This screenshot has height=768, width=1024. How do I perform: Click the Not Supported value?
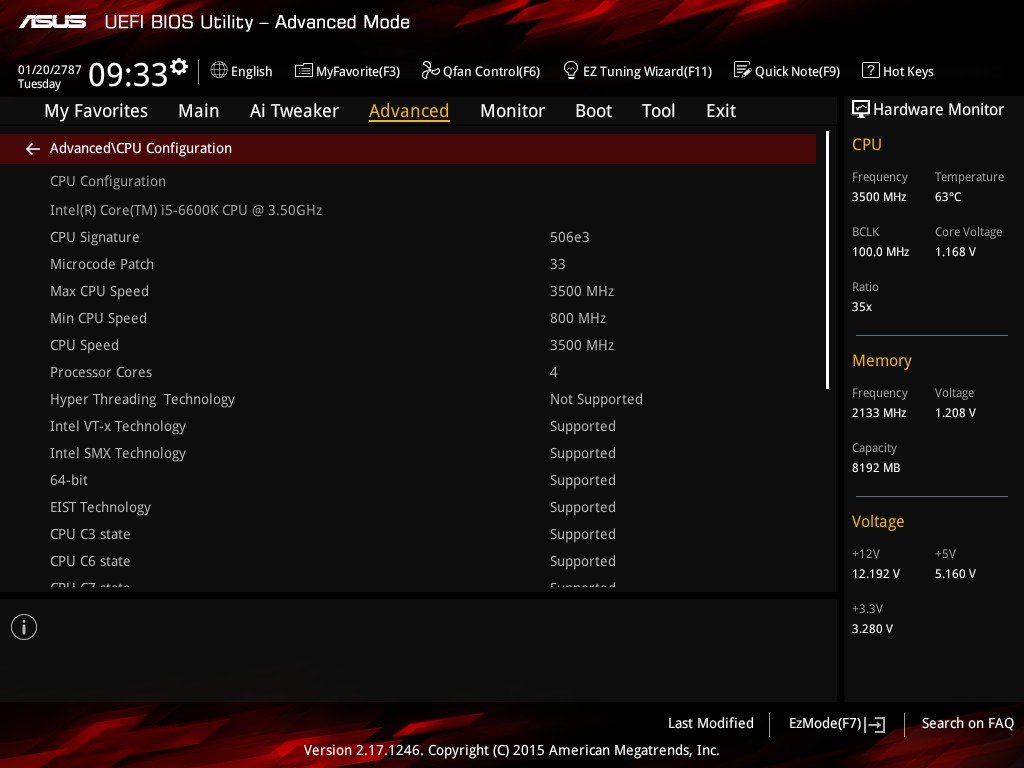point(596,399)
